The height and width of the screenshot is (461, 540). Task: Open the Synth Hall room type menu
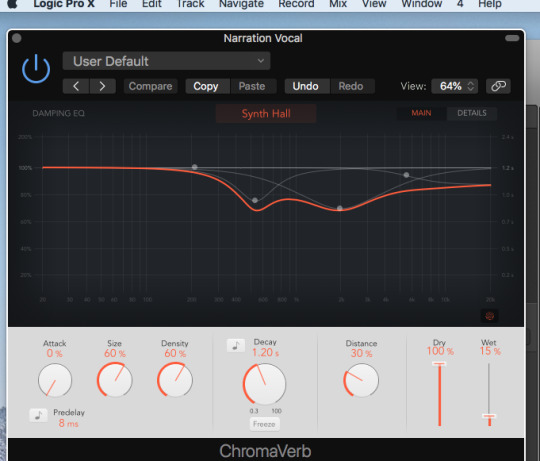click(x=266, y=114)
